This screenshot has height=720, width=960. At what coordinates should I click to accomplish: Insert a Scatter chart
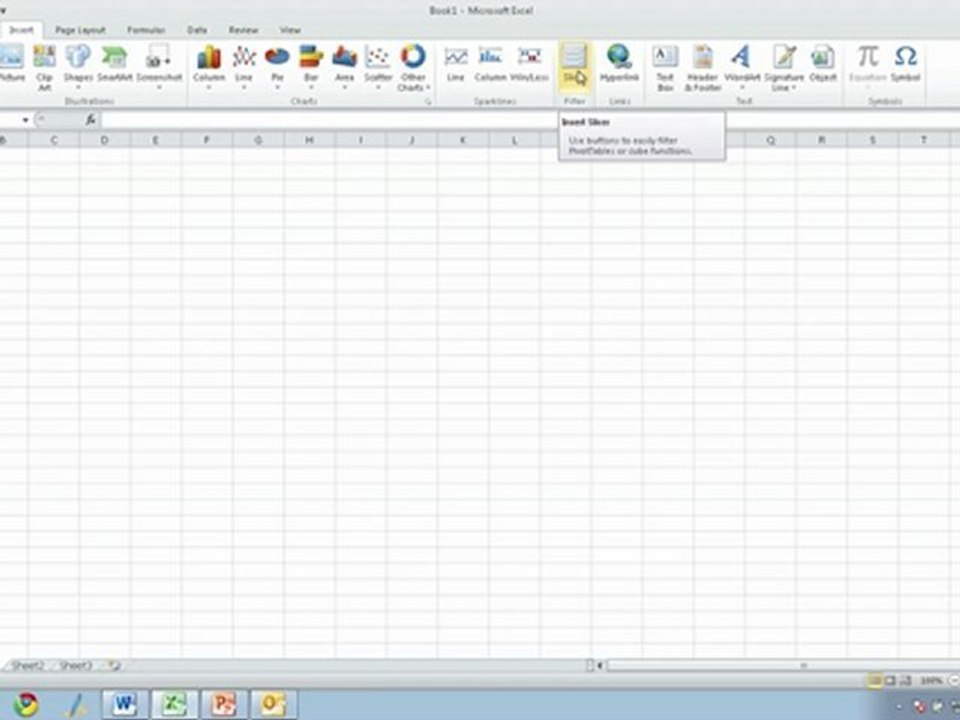[x=378, y=66]
